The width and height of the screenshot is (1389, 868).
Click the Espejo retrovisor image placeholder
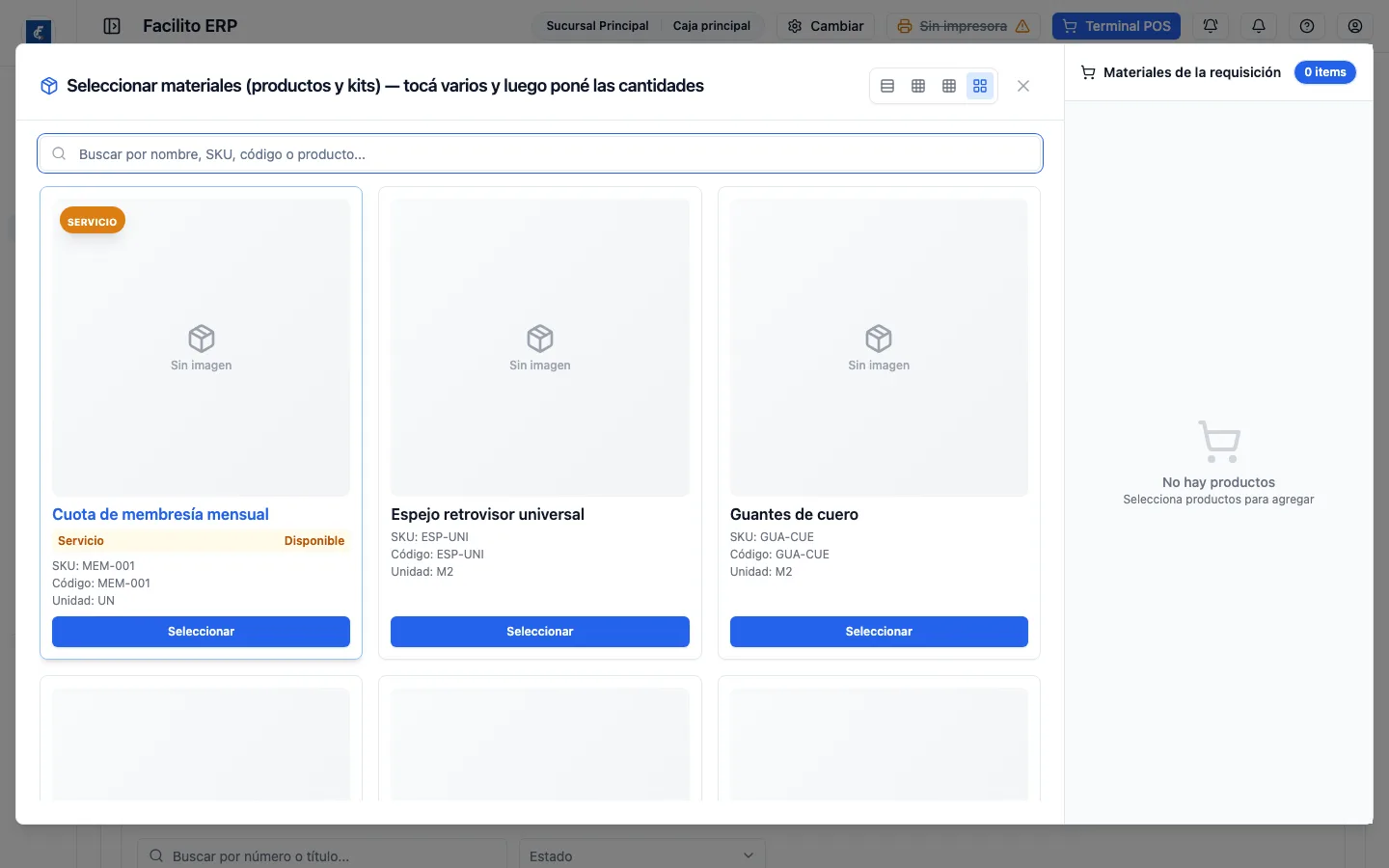[x=540, y=348]
